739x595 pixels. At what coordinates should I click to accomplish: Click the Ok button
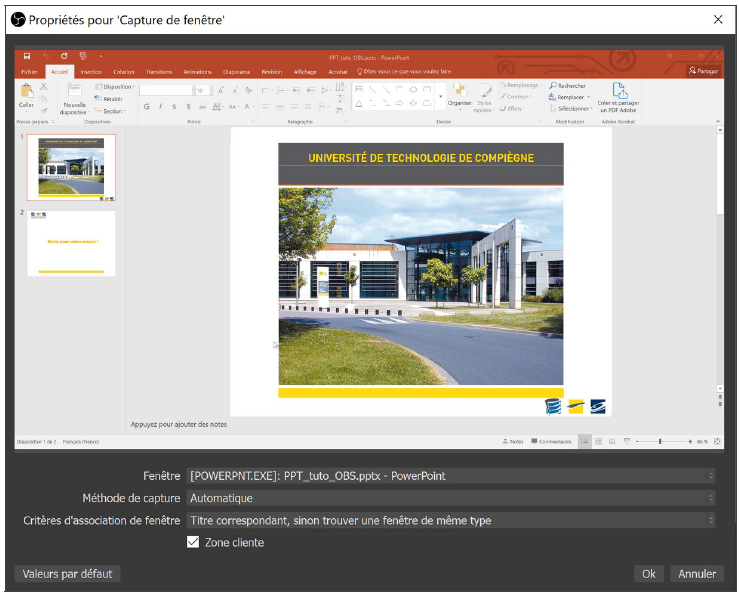pos(649,573)
